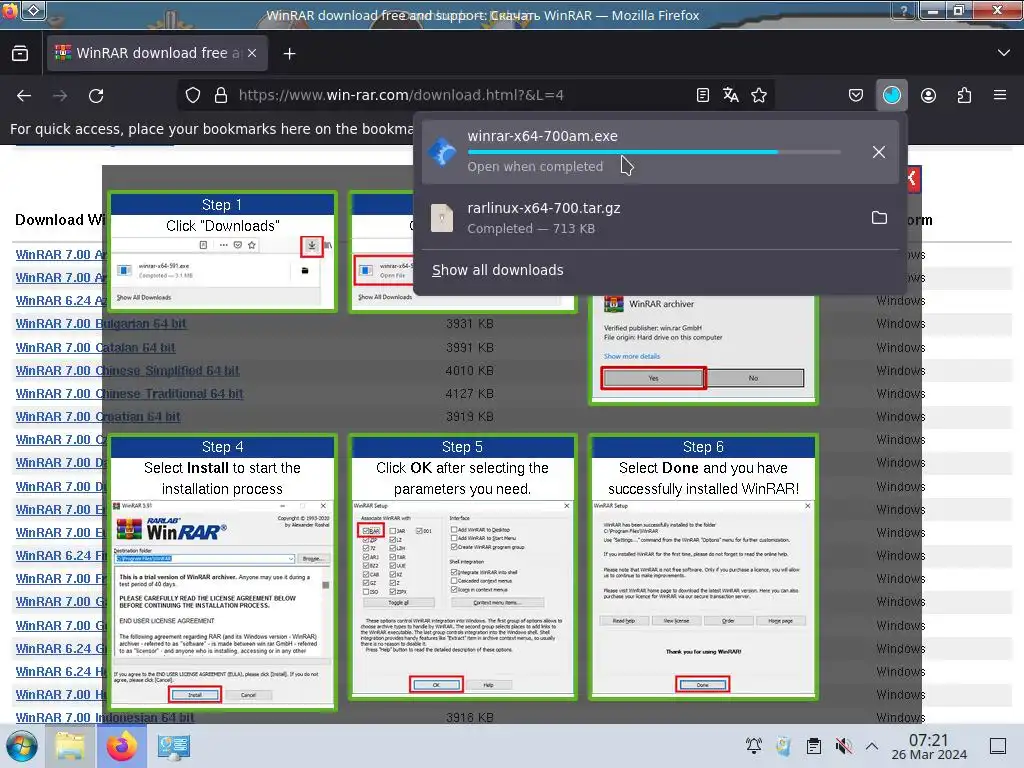This screenshot has height=768, width=1024.
Task: Close the red X on install overlay
Action: 912,178
